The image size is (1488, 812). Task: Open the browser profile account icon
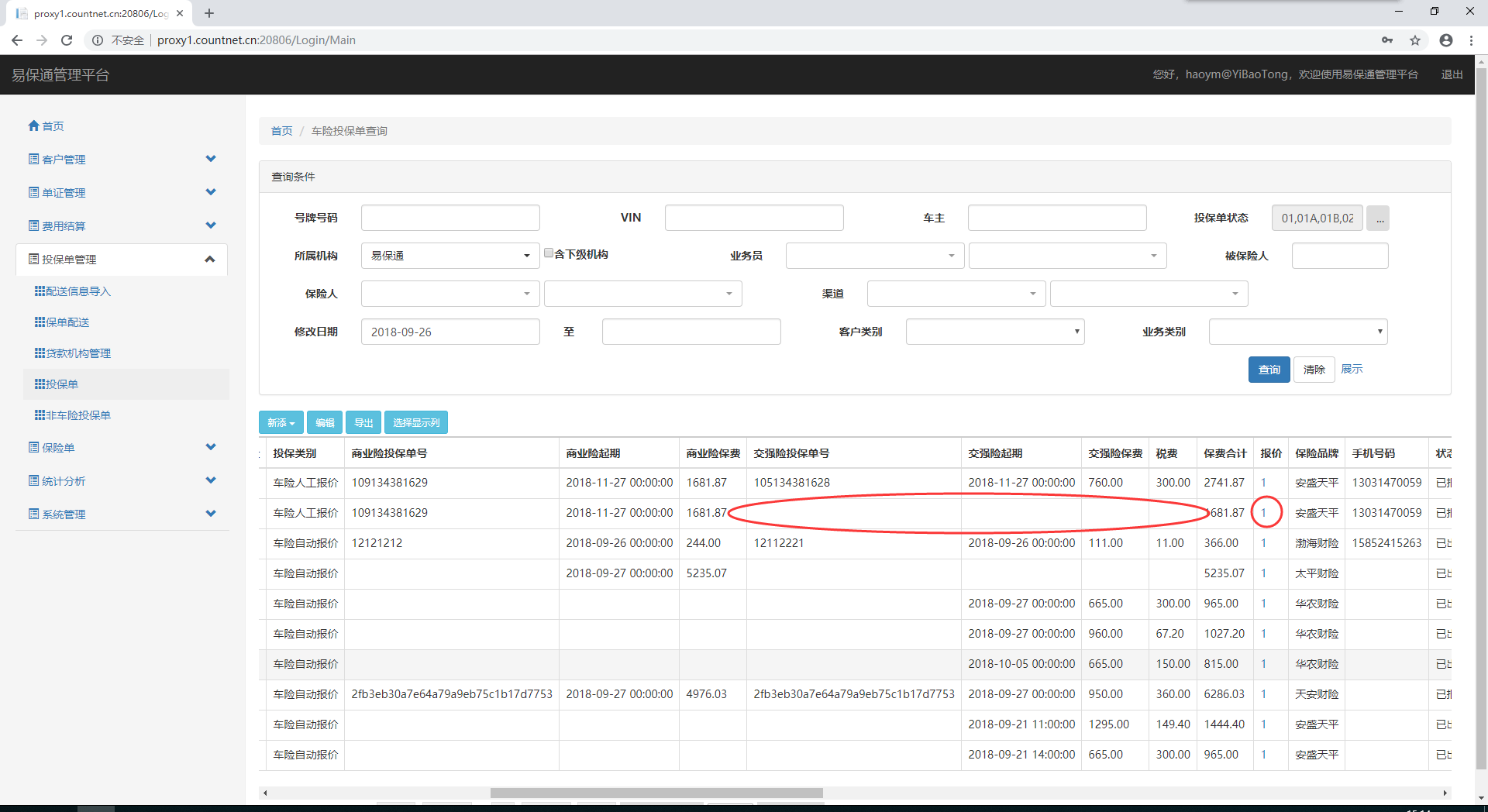(1445, 40)
